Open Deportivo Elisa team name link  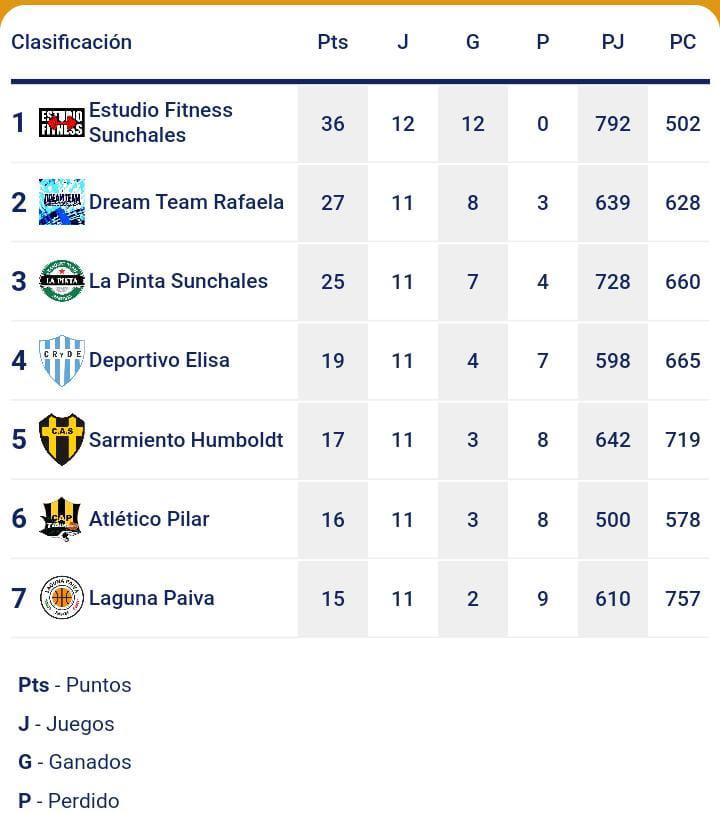pyautogui.click(x=159, y=360)
